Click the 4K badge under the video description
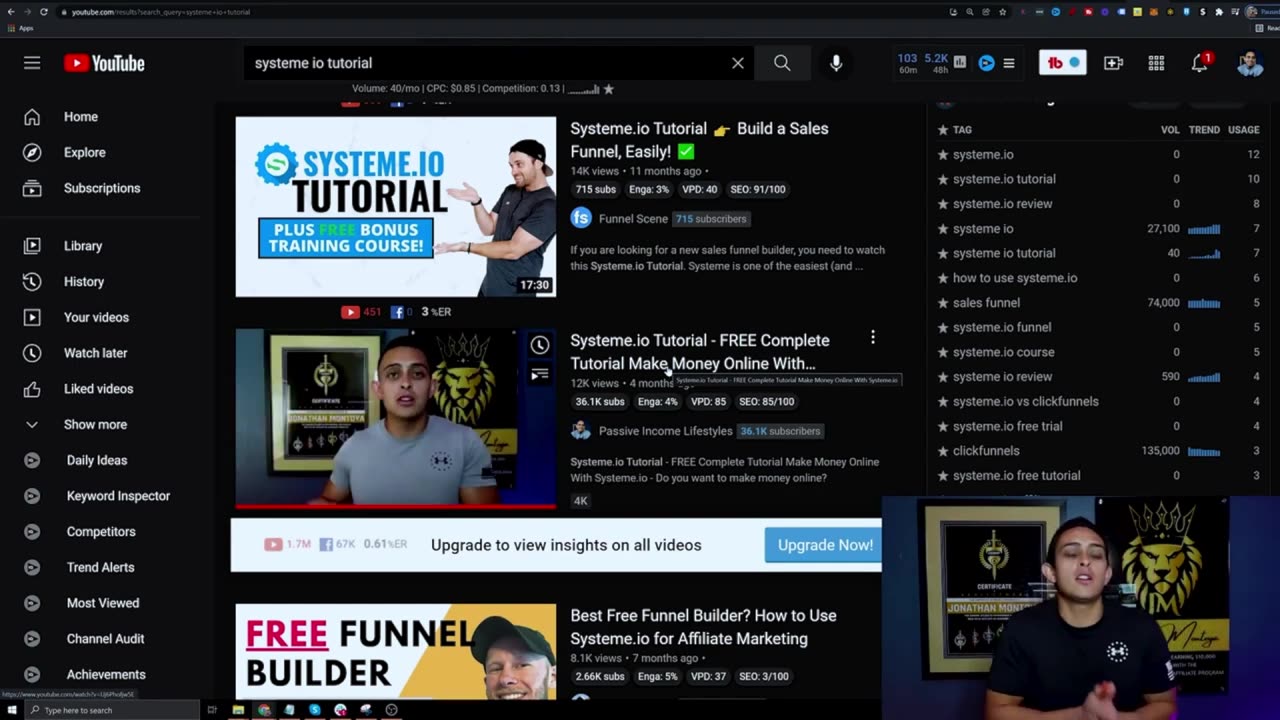Screen dimensions: 1280x720 pos(580,501)
